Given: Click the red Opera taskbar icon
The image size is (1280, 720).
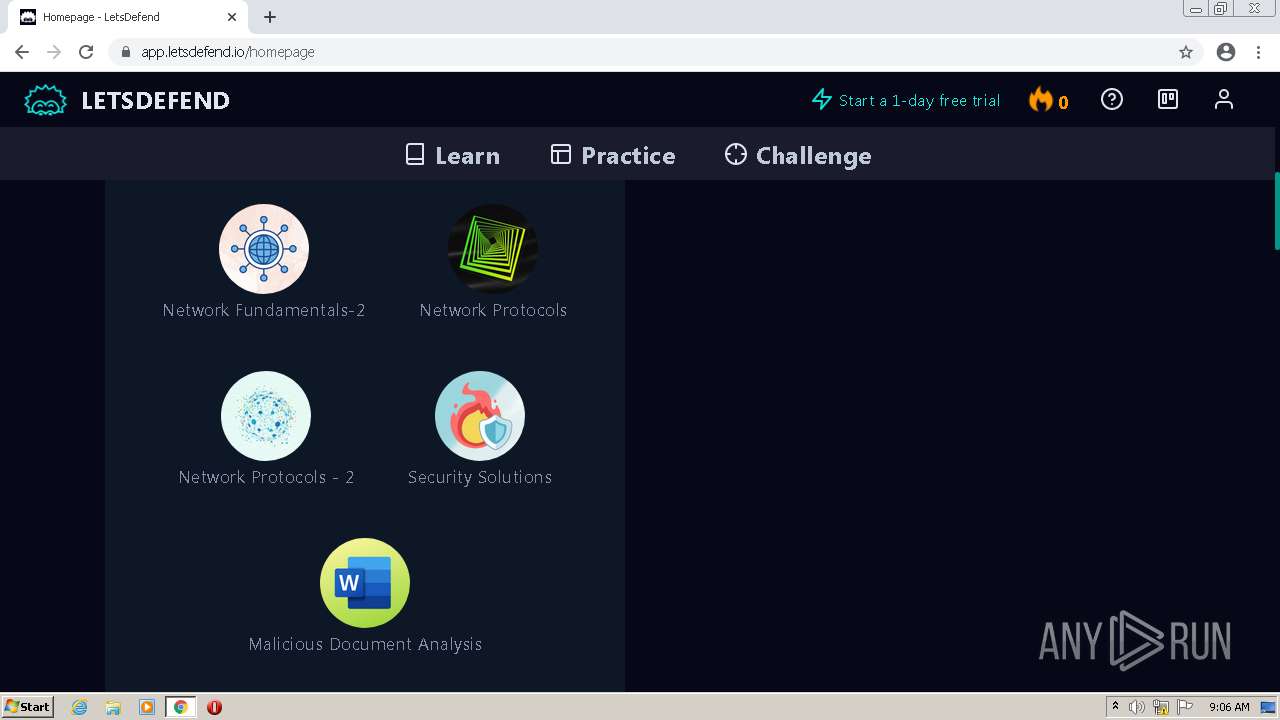Looking at the screenshot, I should coord(214,707).
